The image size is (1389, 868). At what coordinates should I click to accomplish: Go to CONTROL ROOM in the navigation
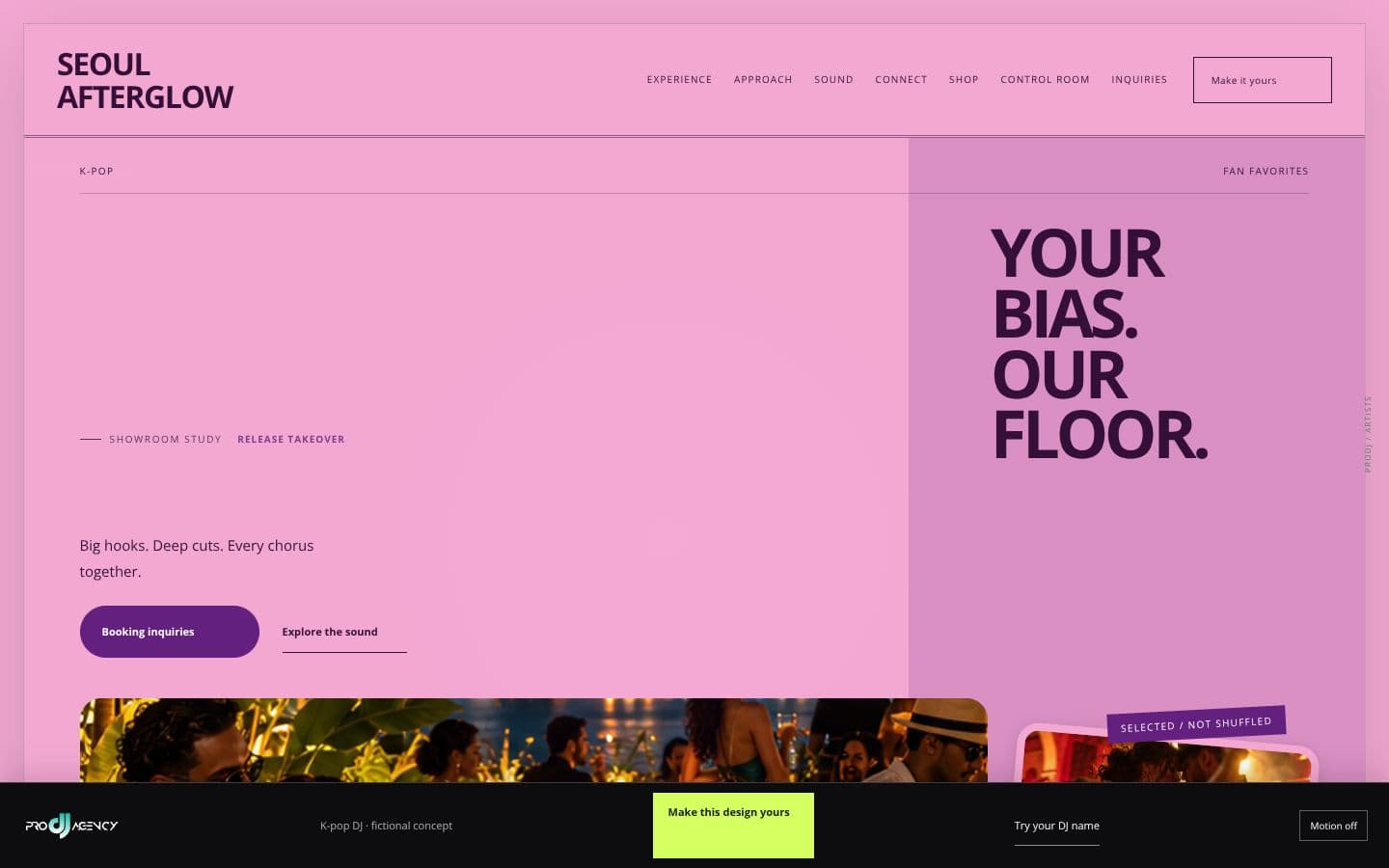click(1045, 80)
